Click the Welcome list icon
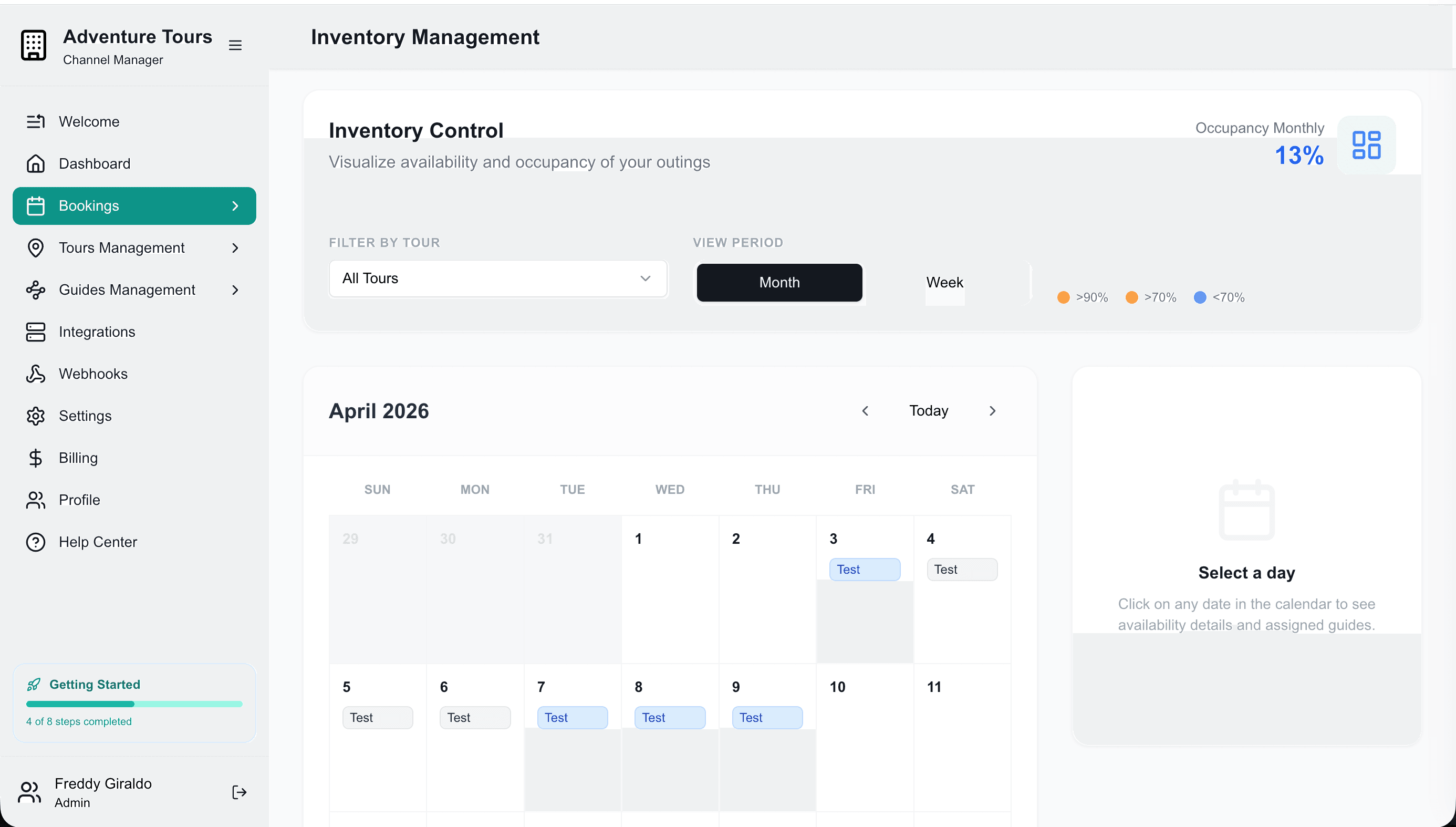1456x827 pixels. (35, 121)
